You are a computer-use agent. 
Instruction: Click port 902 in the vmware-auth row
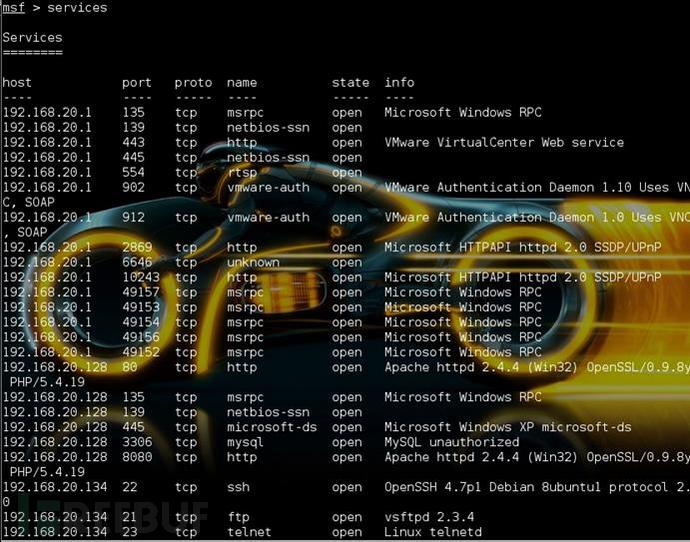(133, 187)
